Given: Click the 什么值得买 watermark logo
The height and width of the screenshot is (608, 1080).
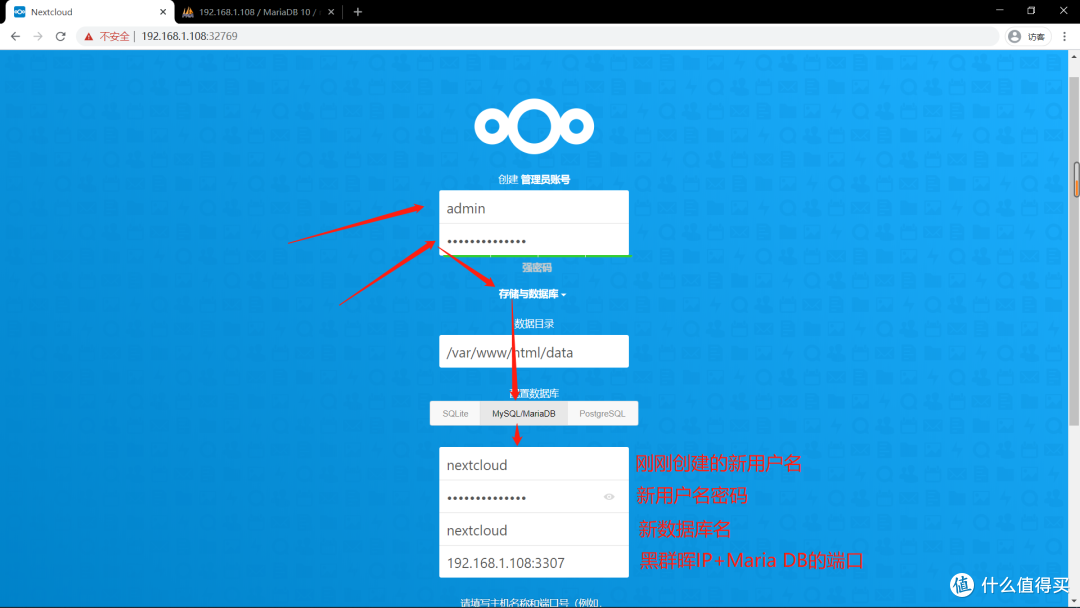Looking at the screenshot, I should (x=961, y=585).
